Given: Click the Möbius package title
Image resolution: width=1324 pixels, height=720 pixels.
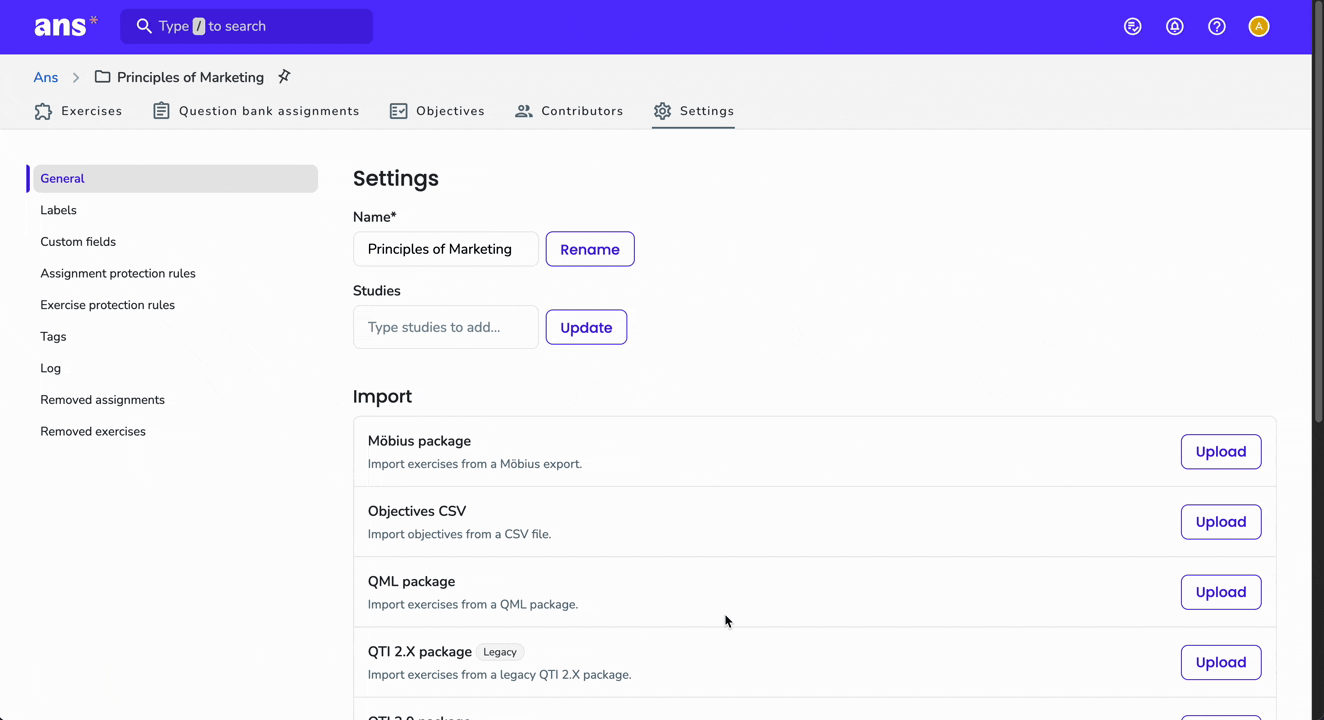Looking at the screenshot, I should [x=419, y=441].
